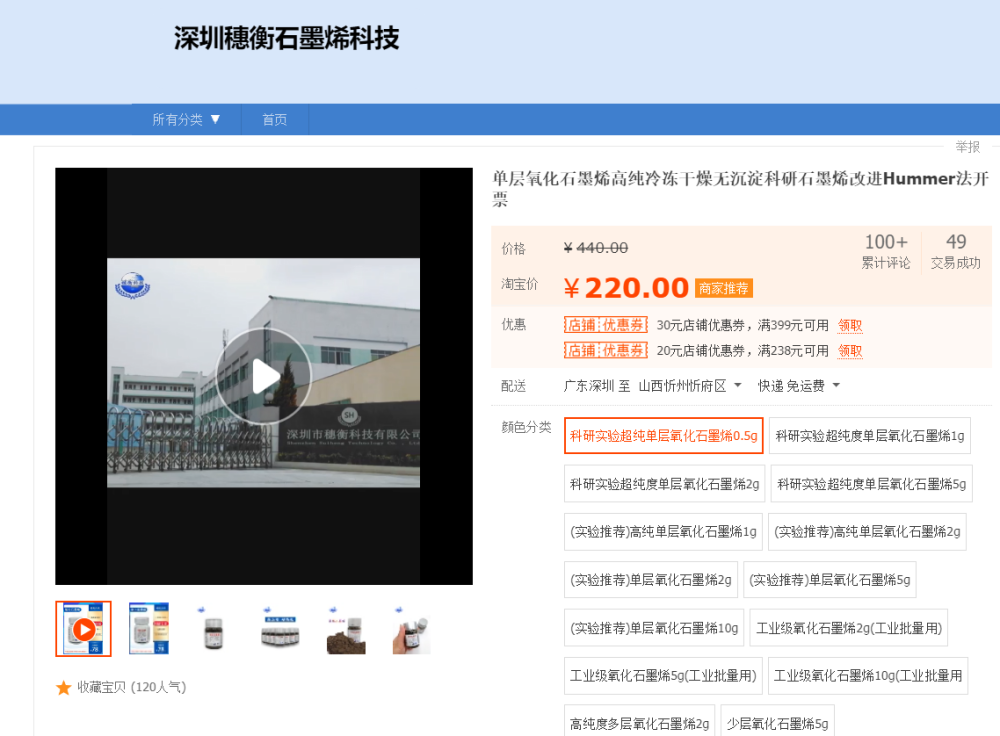Select the 工业级氧化石墨烯5g(工业批量用) variant

[661, 675]
